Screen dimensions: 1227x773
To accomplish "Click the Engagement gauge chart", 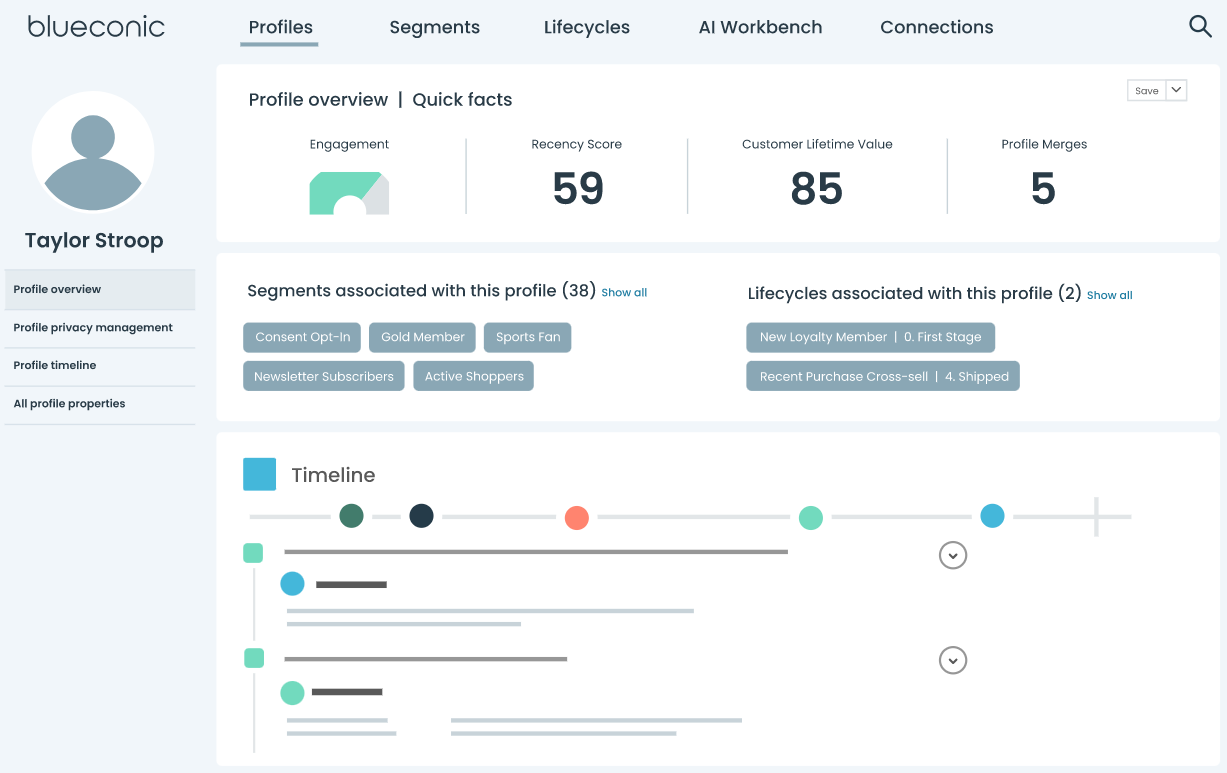I will (349, 193).
